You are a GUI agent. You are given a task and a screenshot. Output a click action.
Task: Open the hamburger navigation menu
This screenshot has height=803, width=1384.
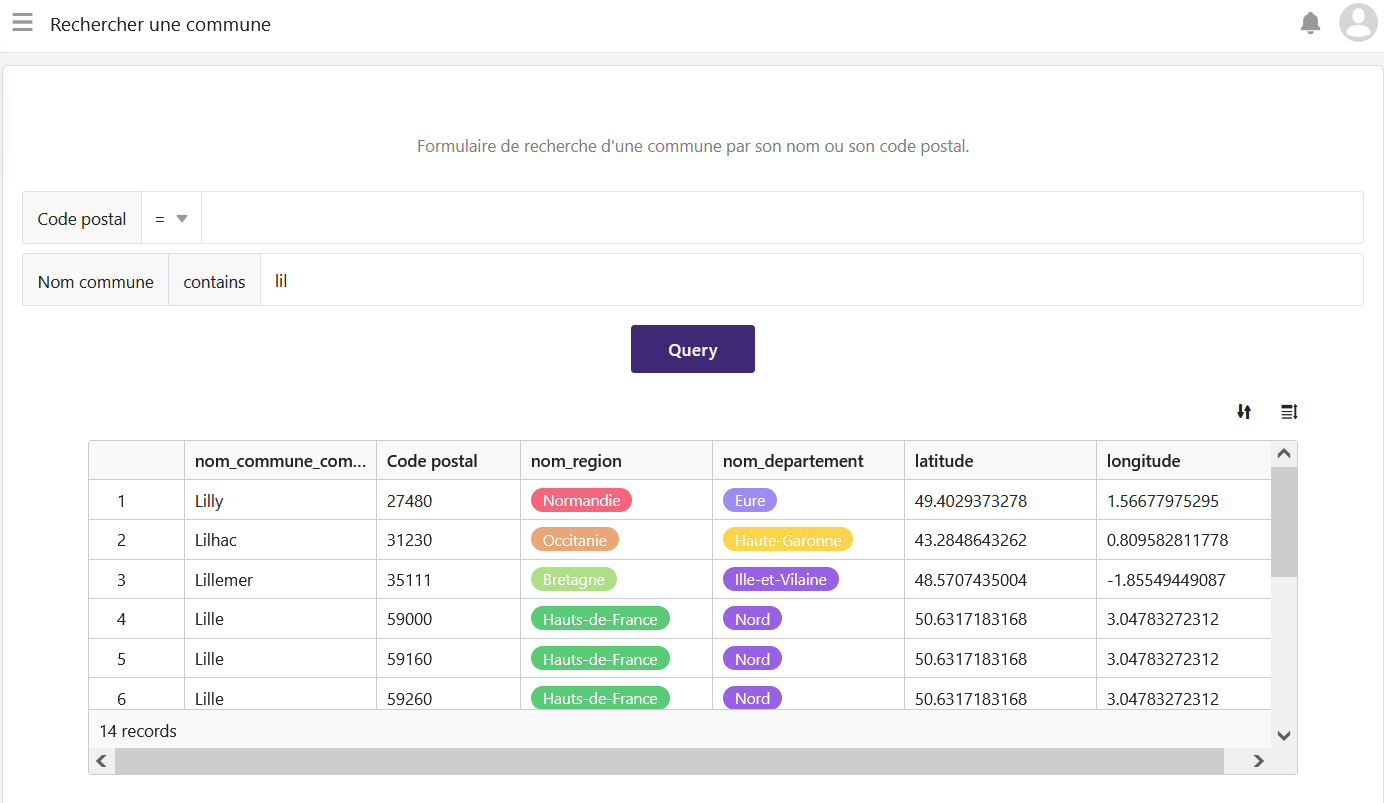(22, 23)
